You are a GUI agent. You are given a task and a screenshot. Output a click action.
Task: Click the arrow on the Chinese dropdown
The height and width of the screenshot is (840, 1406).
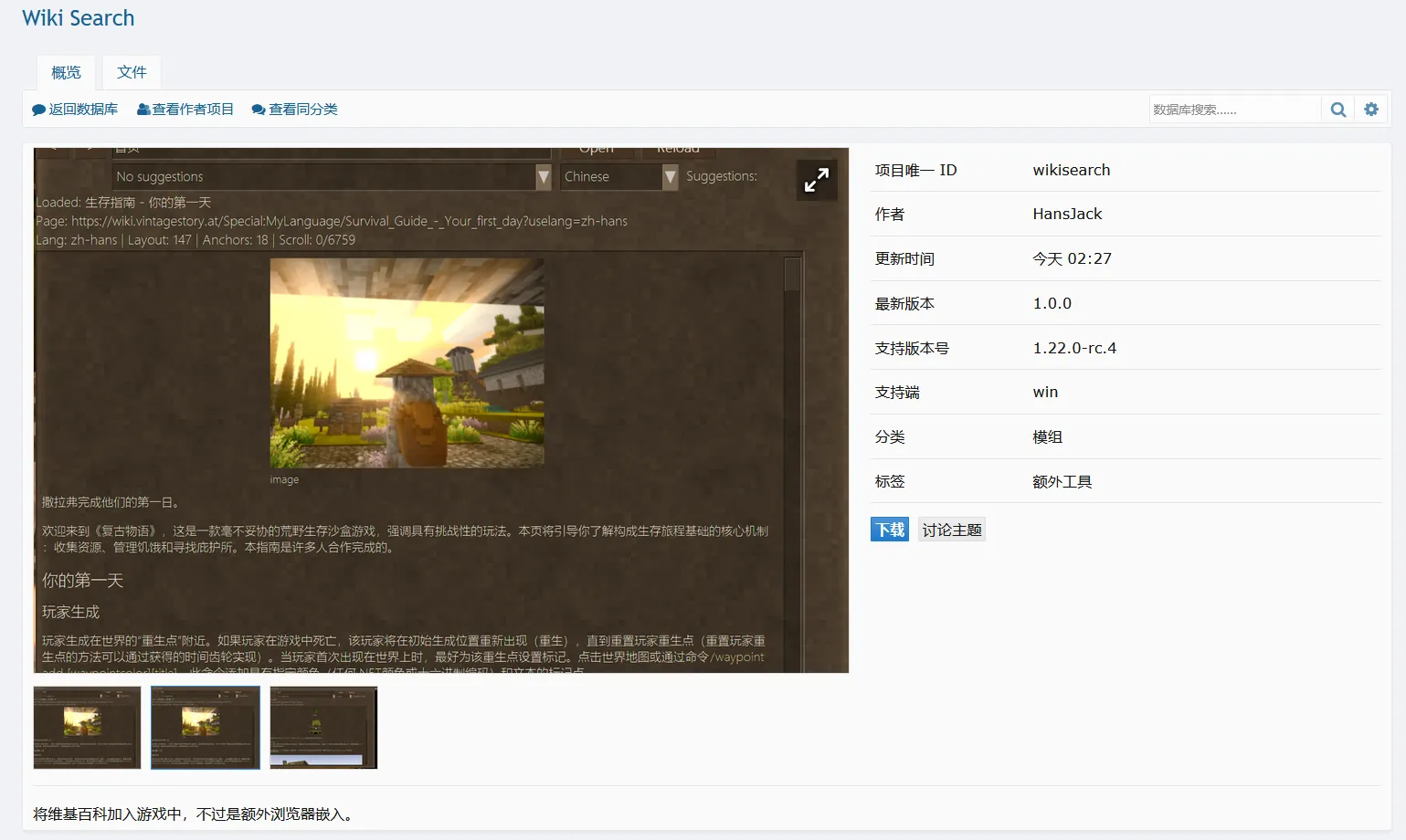670,176
